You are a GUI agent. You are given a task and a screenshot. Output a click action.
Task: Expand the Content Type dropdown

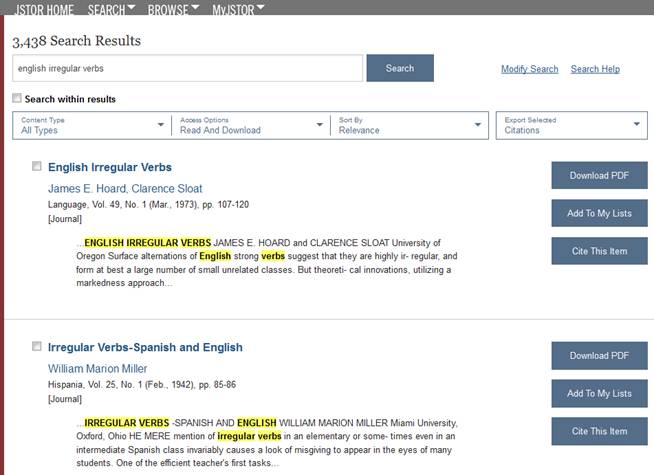coord(92,125)
